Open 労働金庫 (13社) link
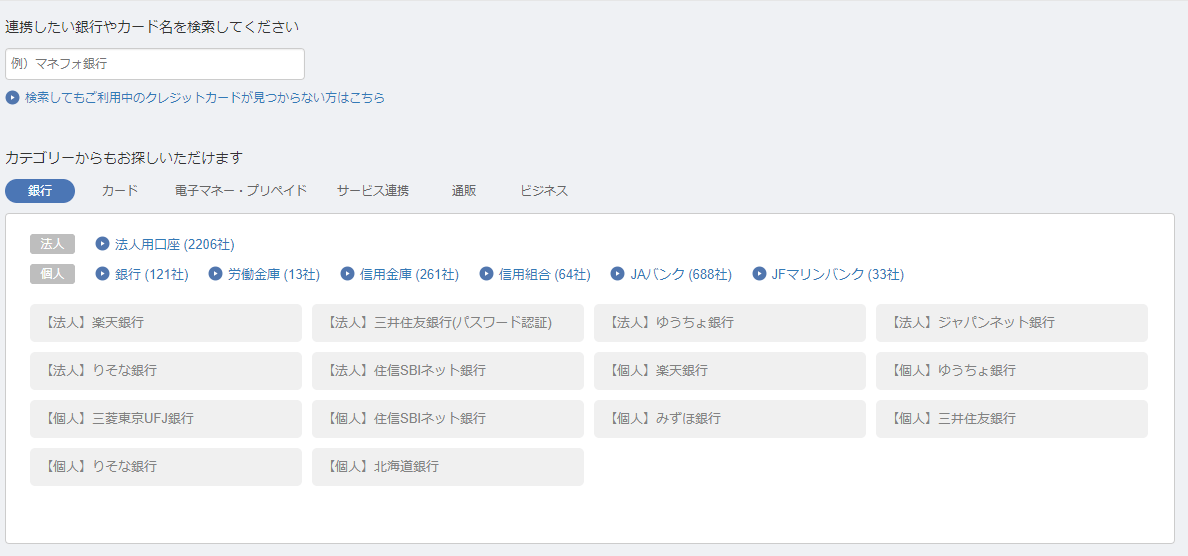 pyautogui.click(x=274, y=274)
